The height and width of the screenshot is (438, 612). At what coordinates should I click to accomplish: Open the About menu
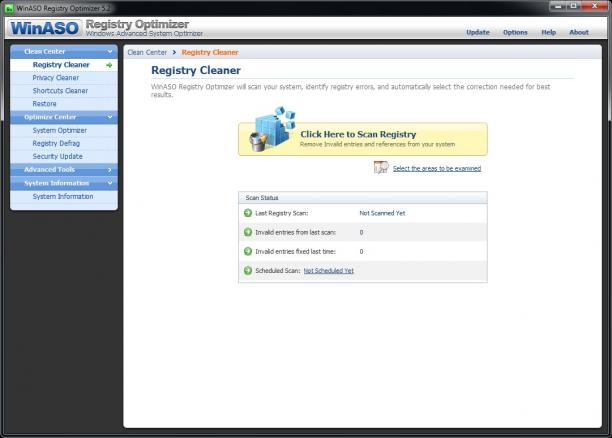coord(579,32)
